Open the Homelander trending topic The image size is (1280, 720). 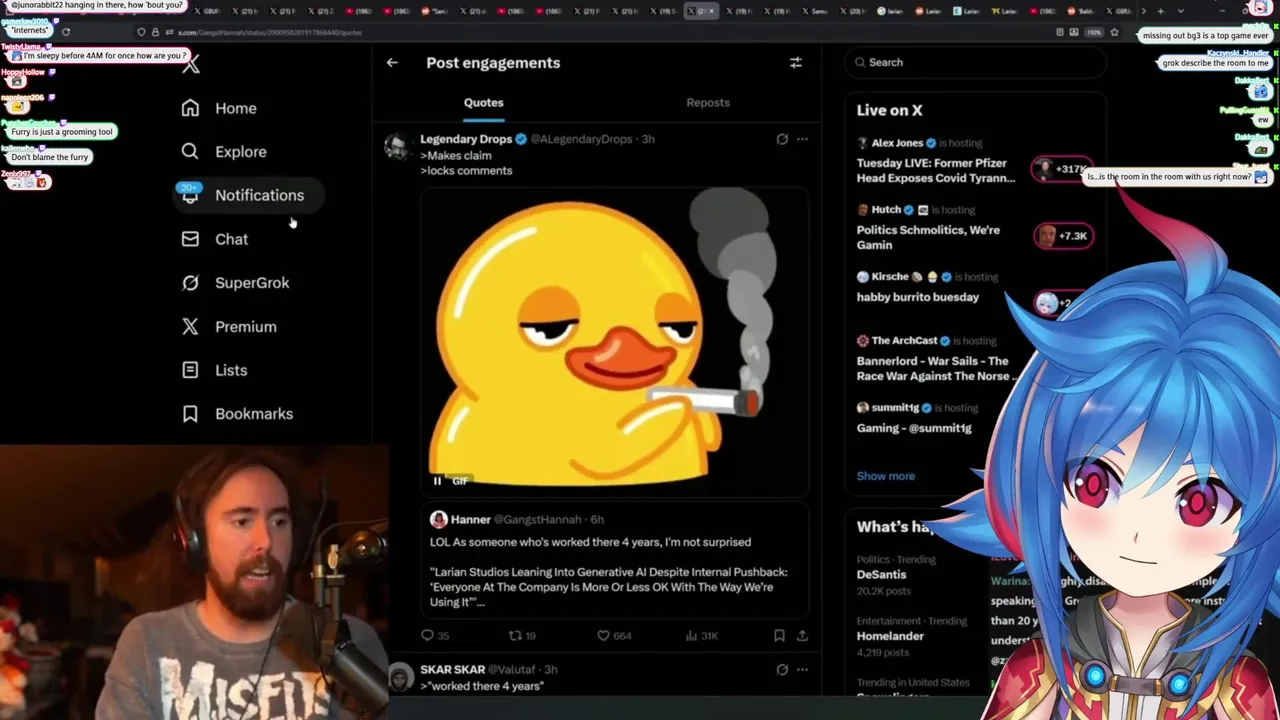point(890,636)
